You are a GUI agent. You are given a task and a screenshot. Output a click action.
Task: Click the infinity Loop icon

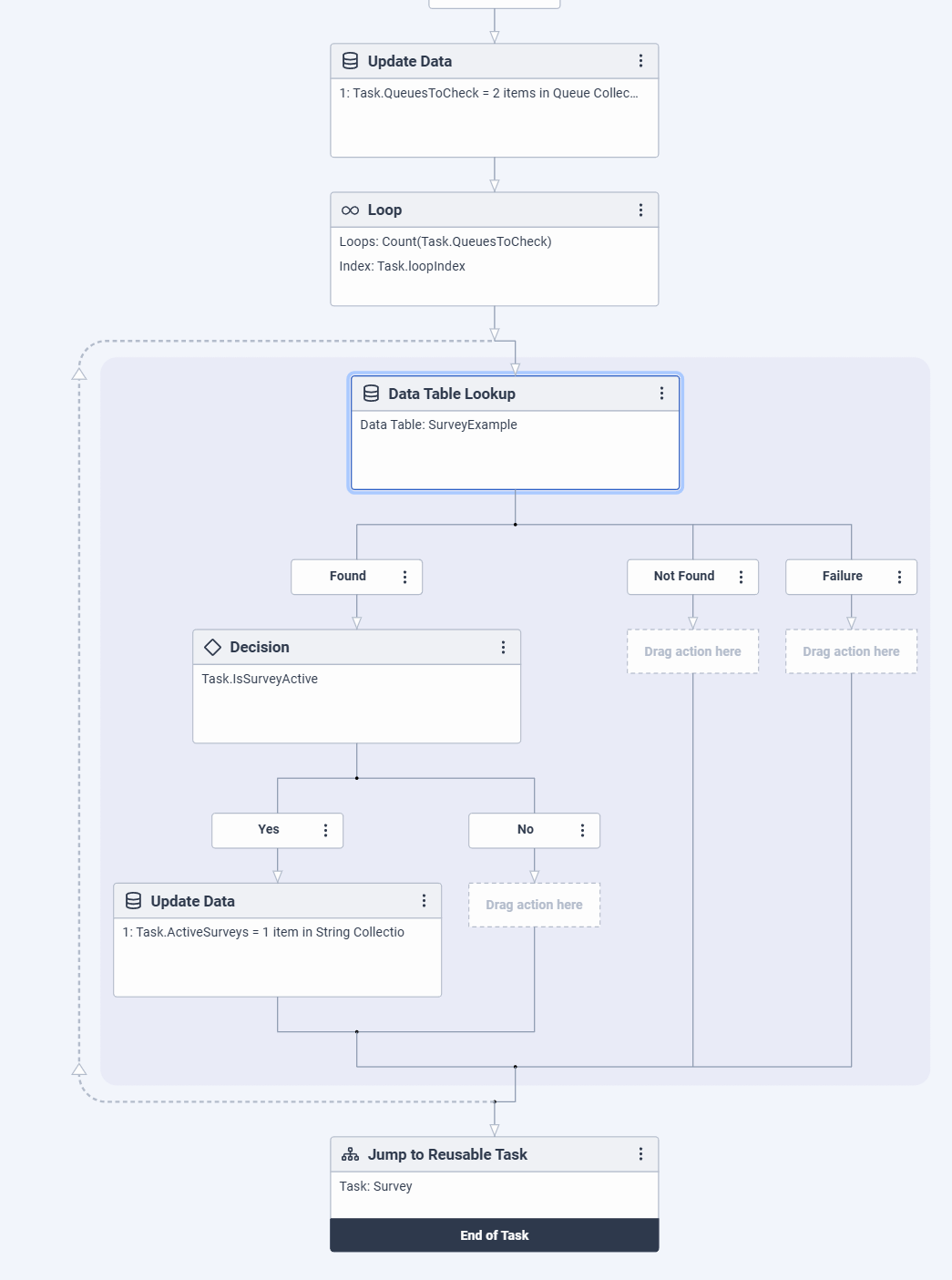pyautogui.click(x=350, y=210)
